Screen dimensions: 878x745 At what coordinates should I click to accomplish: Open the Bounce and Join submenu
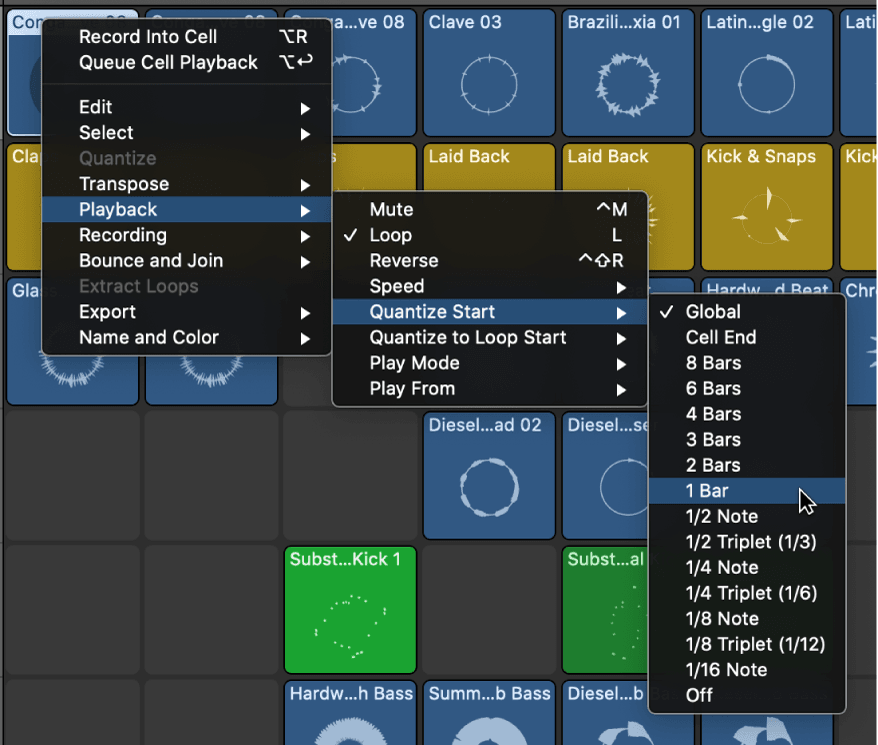click(x=186, y=260)
